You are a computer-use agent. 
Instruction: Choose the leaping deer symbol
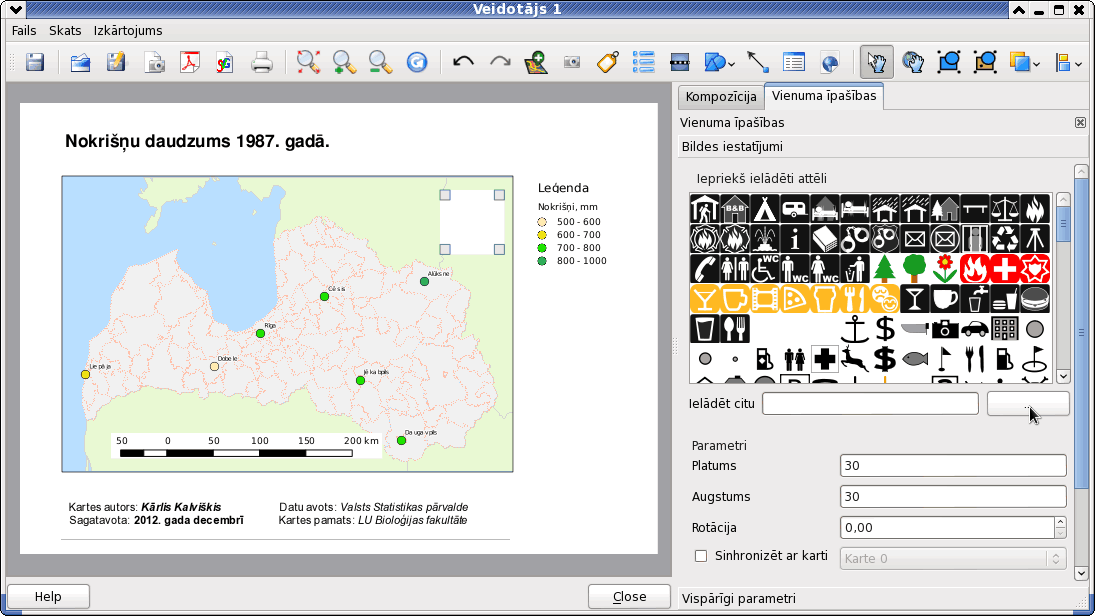click(x=855, y=359)
